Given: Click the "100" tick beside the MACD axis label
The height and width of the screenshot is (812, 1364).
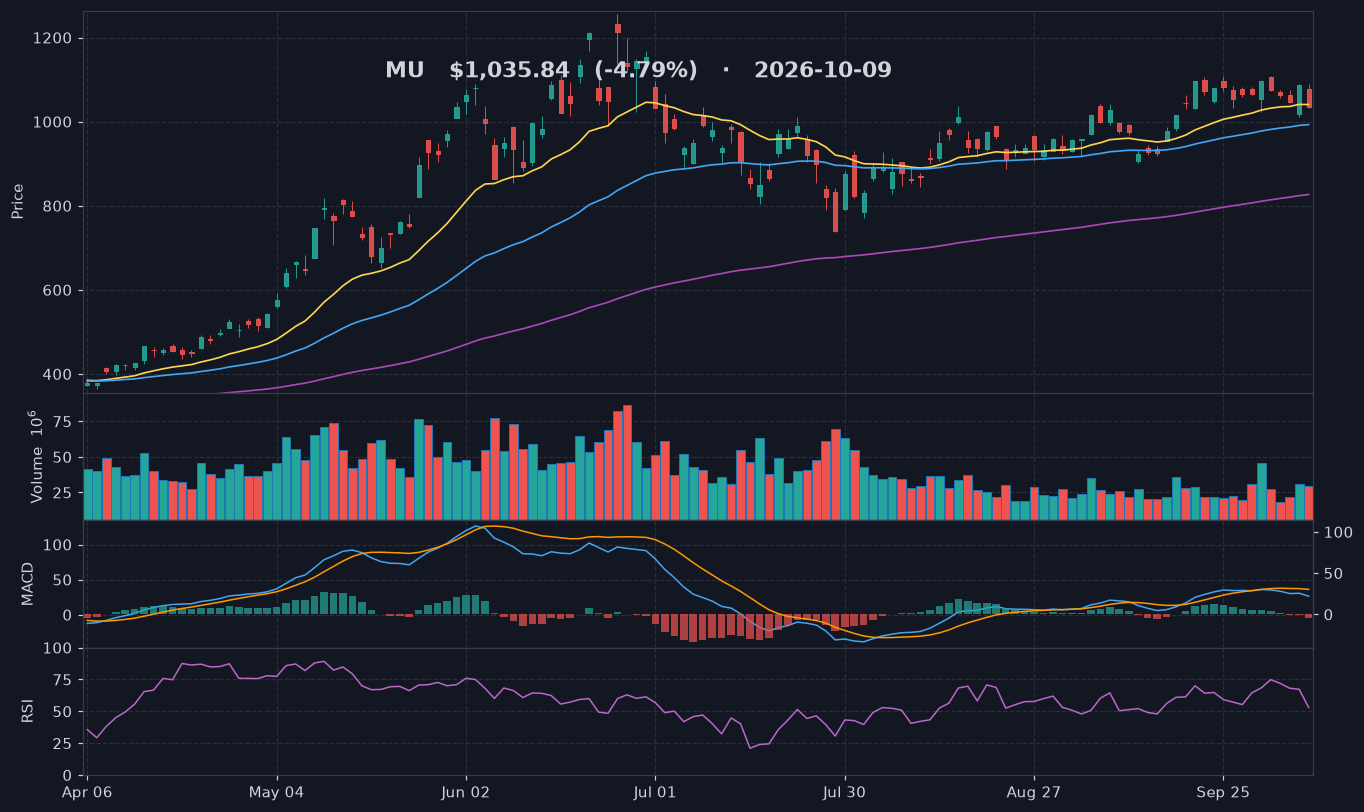Looking at the screenshot, I should pos(58,545).
